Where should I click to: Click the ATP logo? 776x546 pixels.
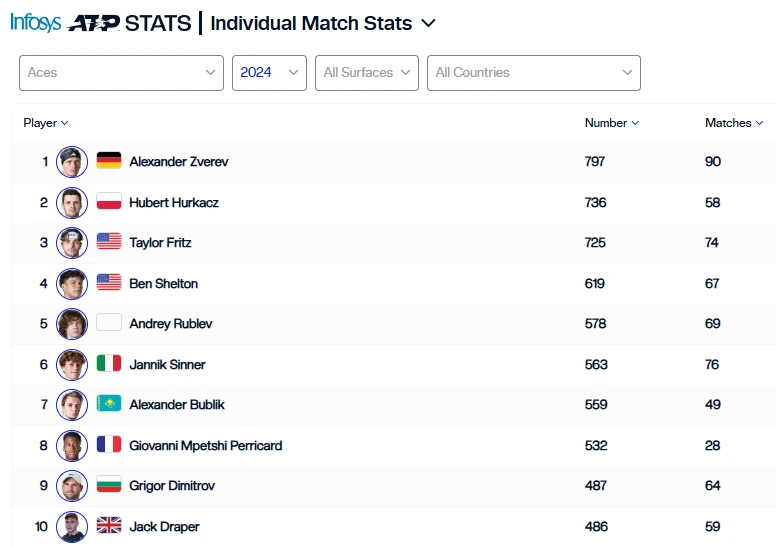pyautogui.click(x=93, y=23)
